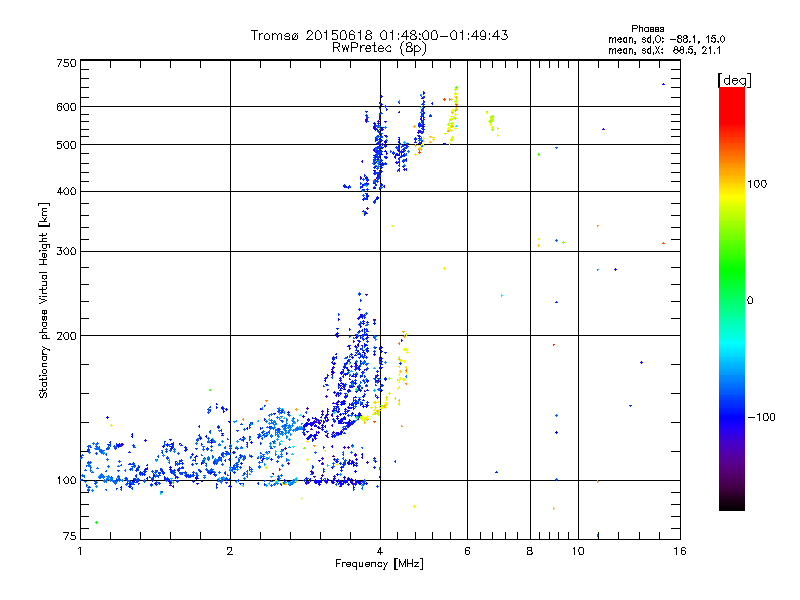Click the "500" height axis tick label

click(66, 145)
